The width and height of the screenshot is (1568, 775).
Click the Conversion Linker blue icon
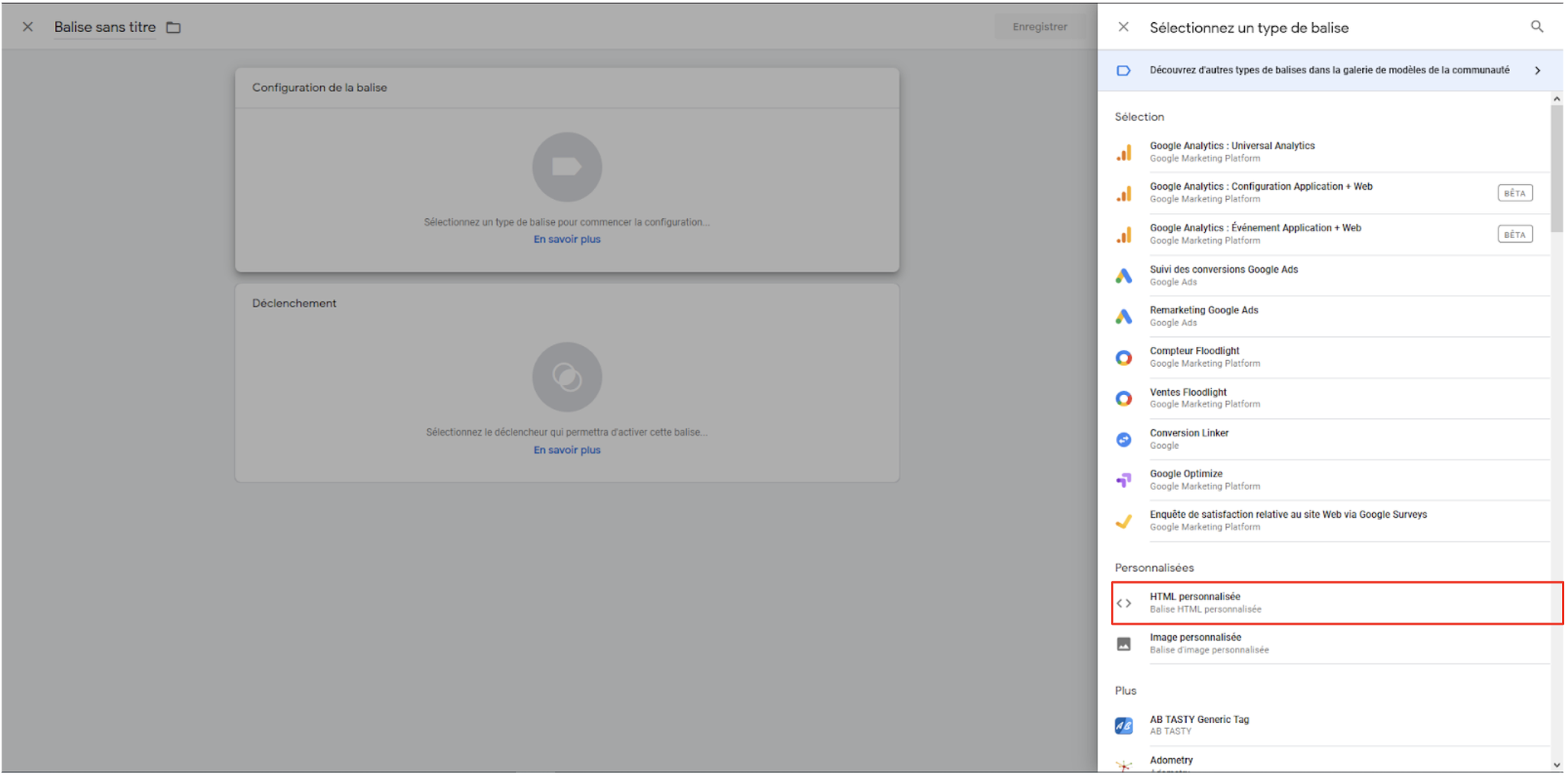[x=1123, y=440]
